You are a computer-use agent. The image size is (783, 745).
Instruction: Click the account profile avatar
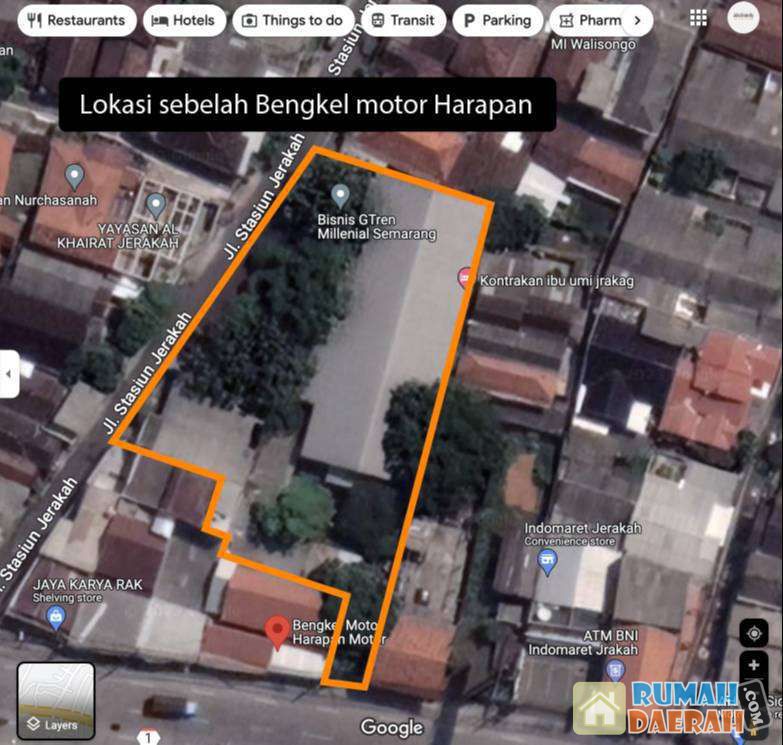coord(743,18)
